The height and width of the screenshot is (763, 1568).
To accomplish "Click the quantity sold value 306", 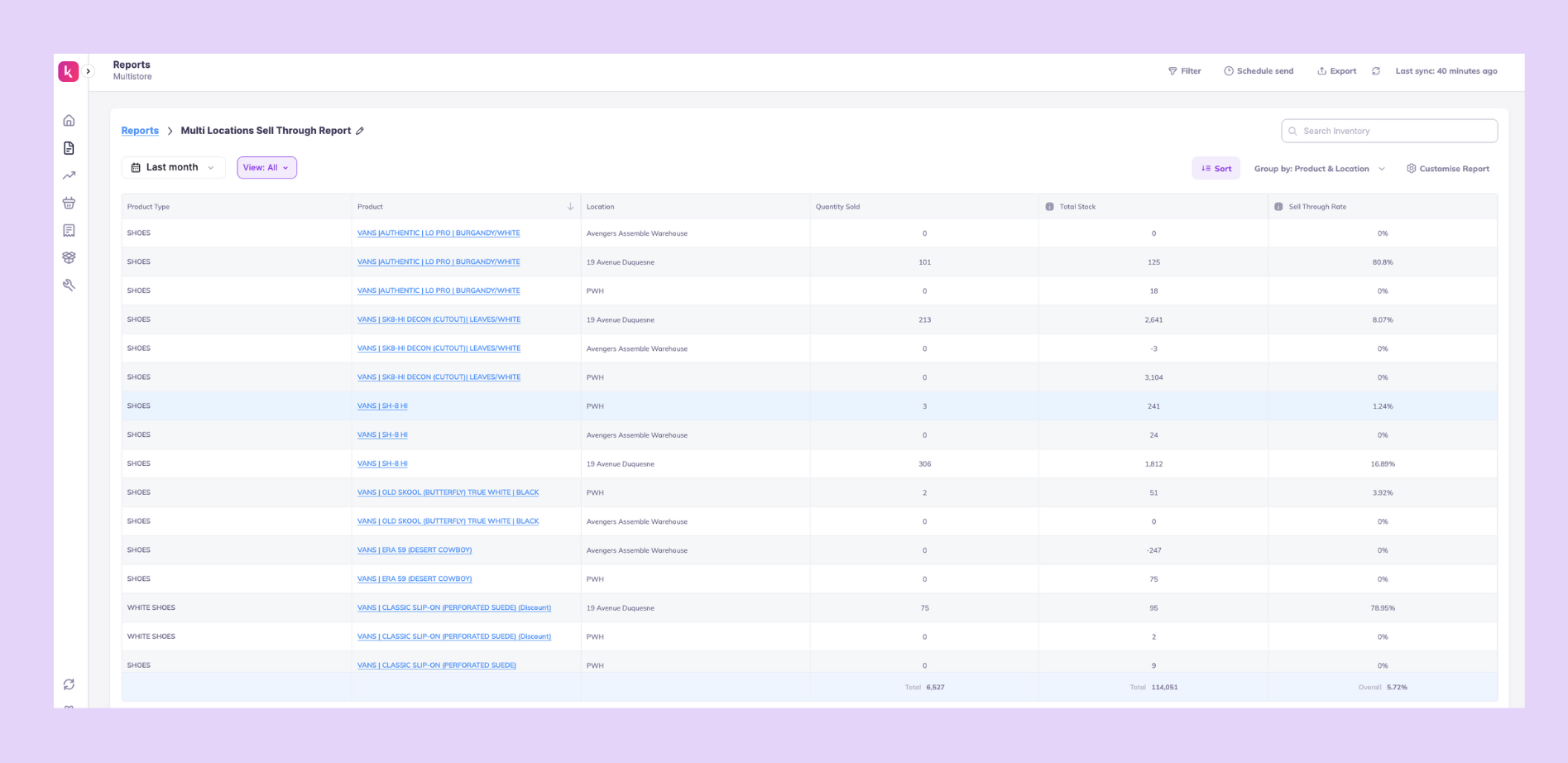I will point(924,464).
